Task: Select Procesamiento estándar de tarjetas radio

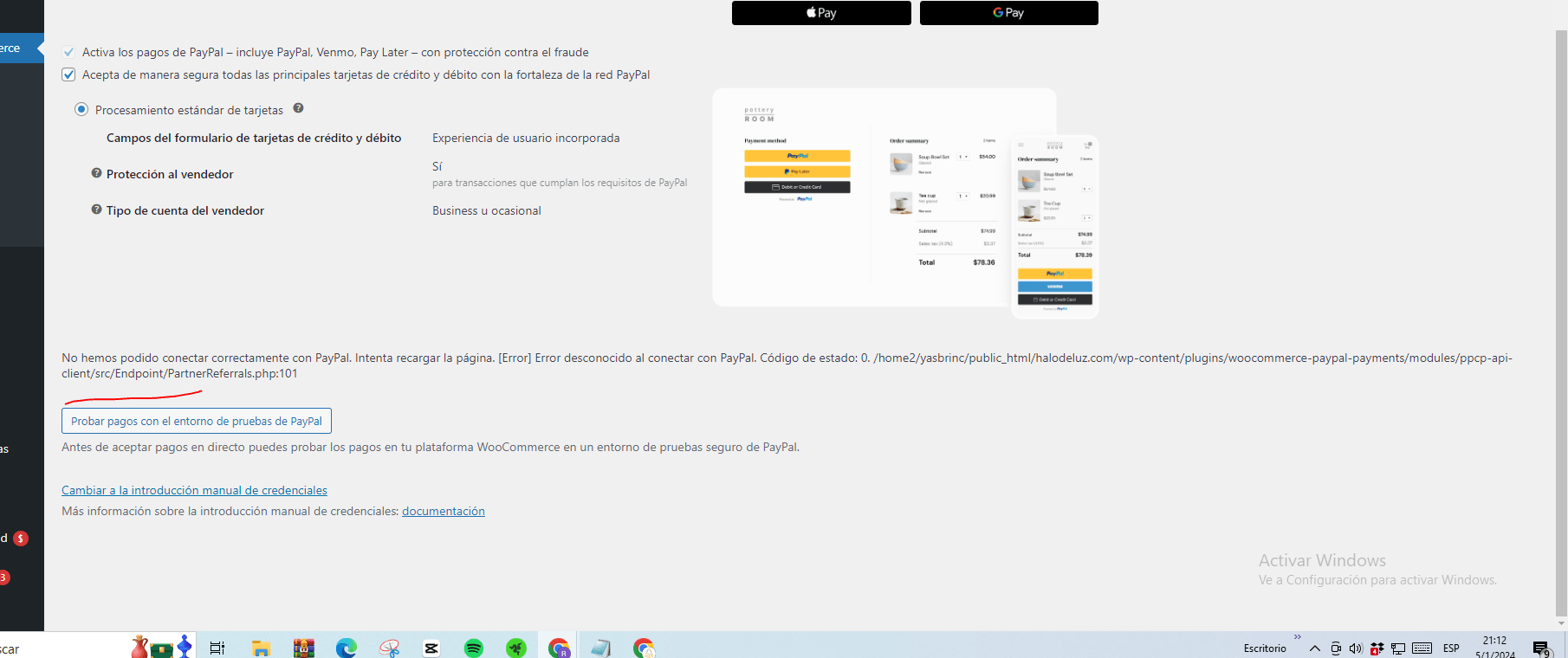Action: tap(81, 109)
